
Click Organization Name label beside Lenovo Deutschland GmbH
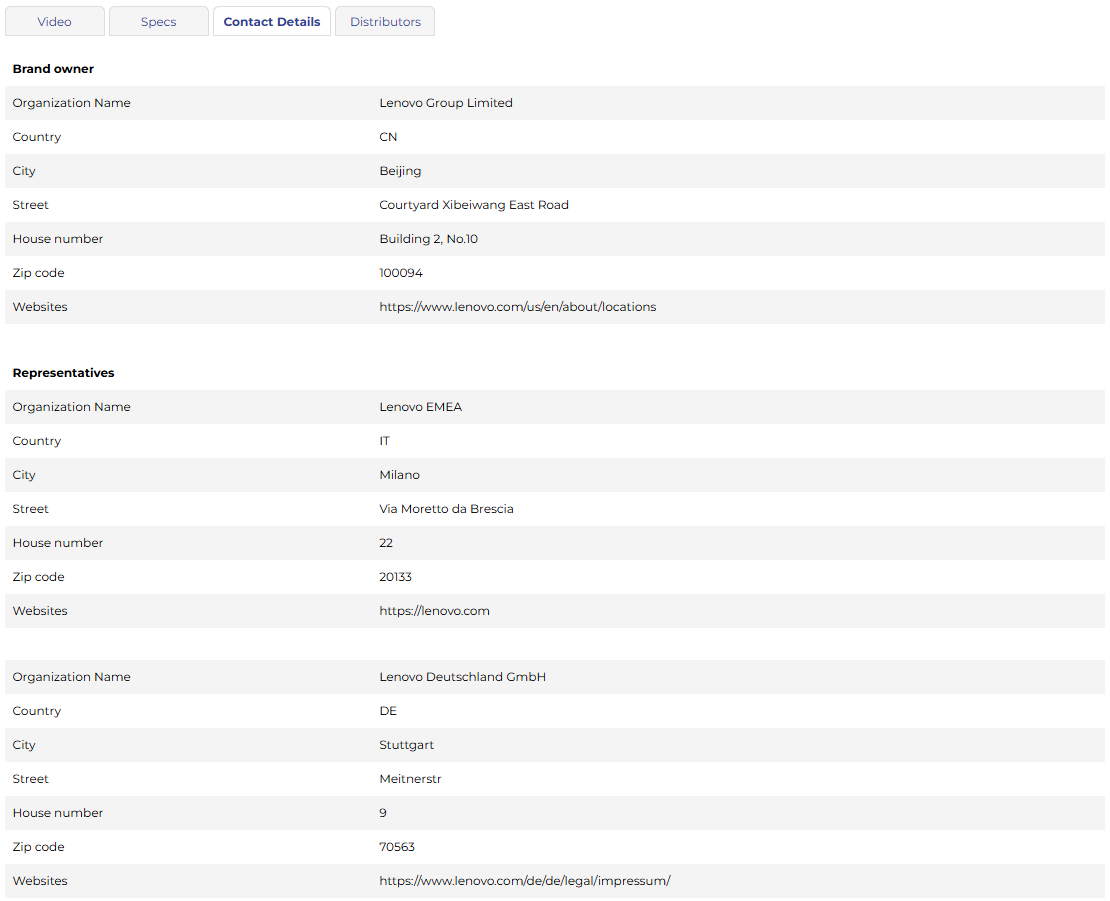pyautogui.click(x=71, y=677)
